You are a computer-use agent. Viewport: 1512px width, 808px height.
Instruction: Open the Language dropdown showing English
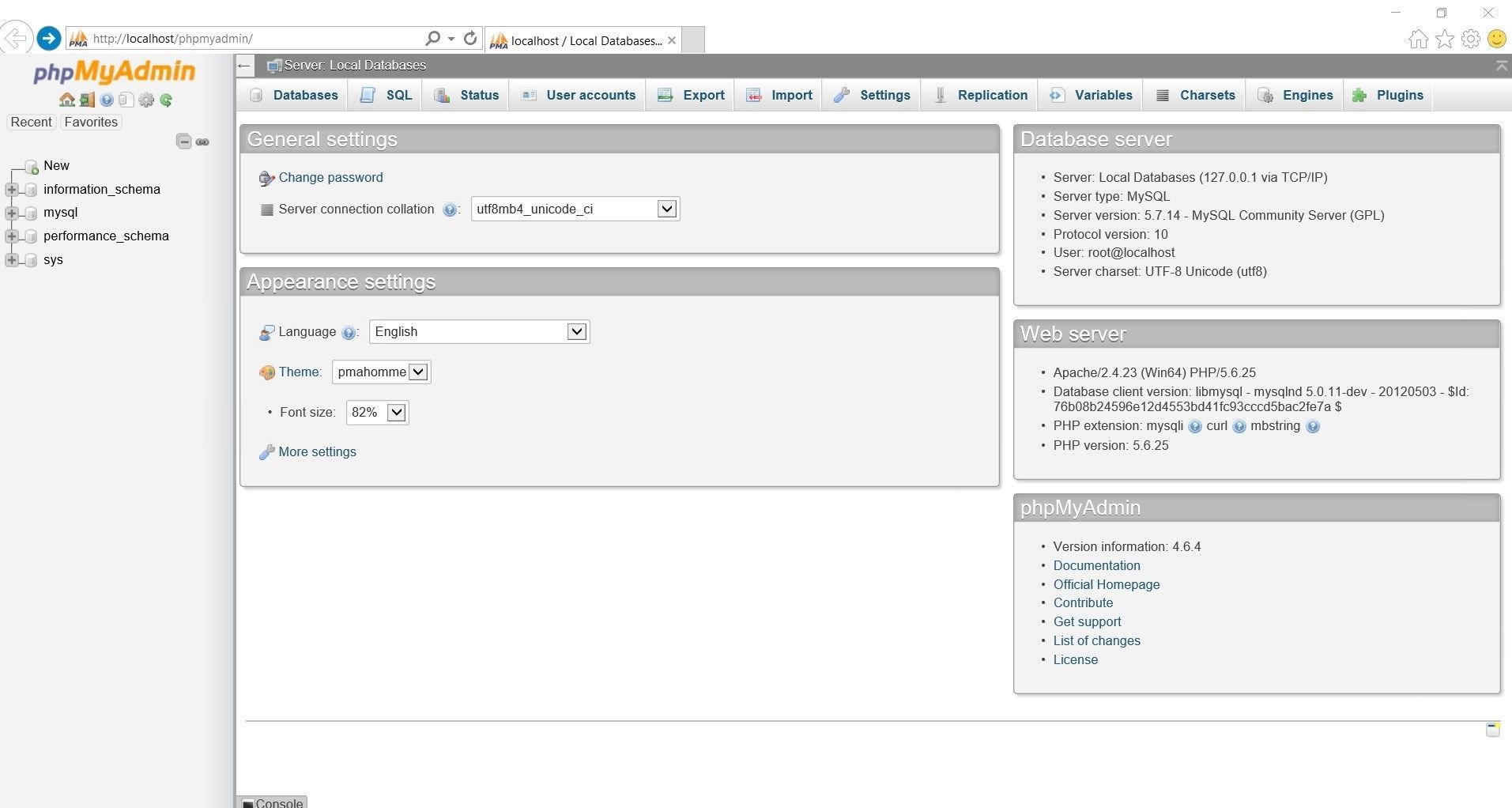click(x=479, y=331)
